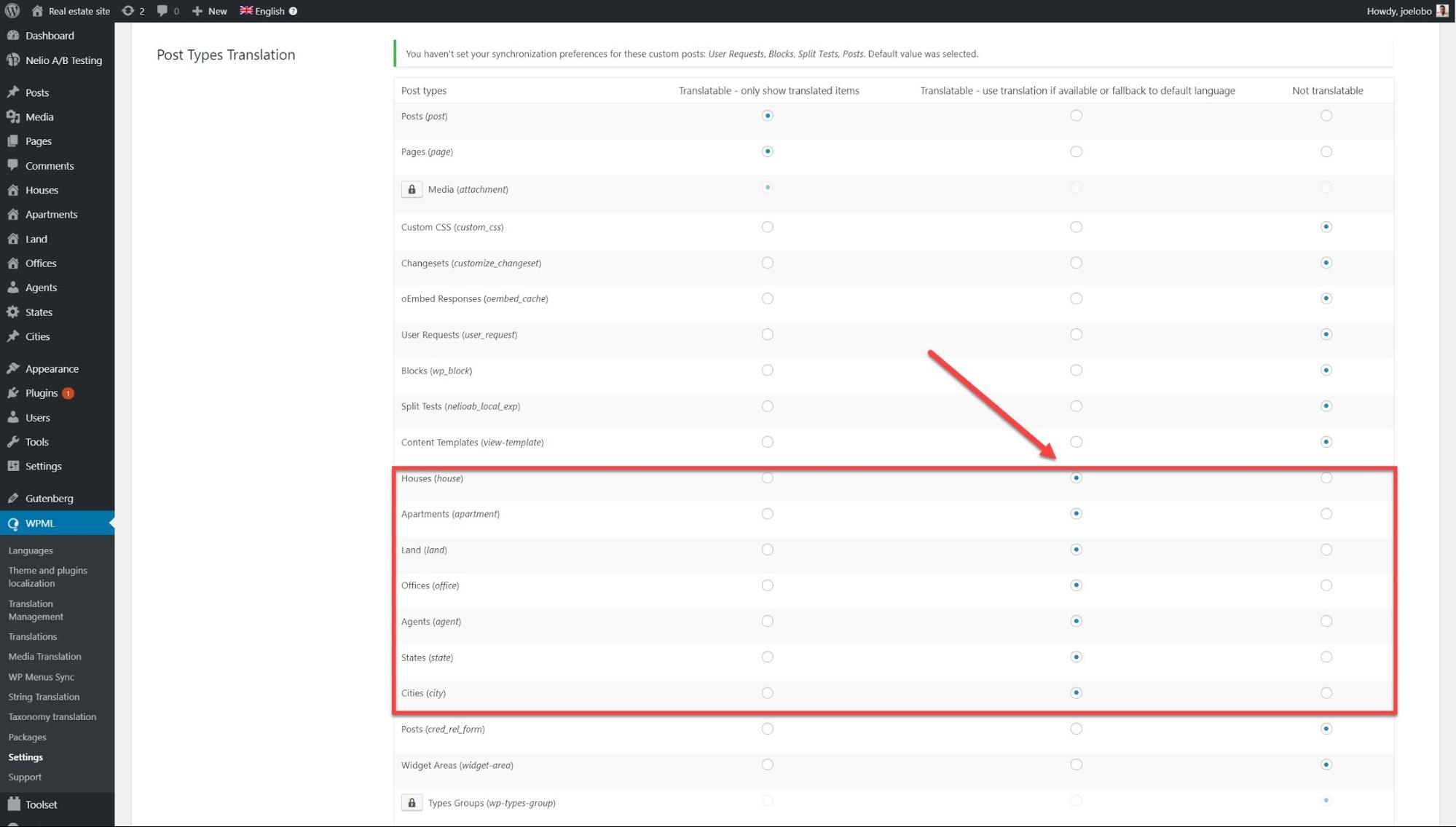Open the updates refresh icon
The image size is (1456, 827).
(x=128, y=11)
